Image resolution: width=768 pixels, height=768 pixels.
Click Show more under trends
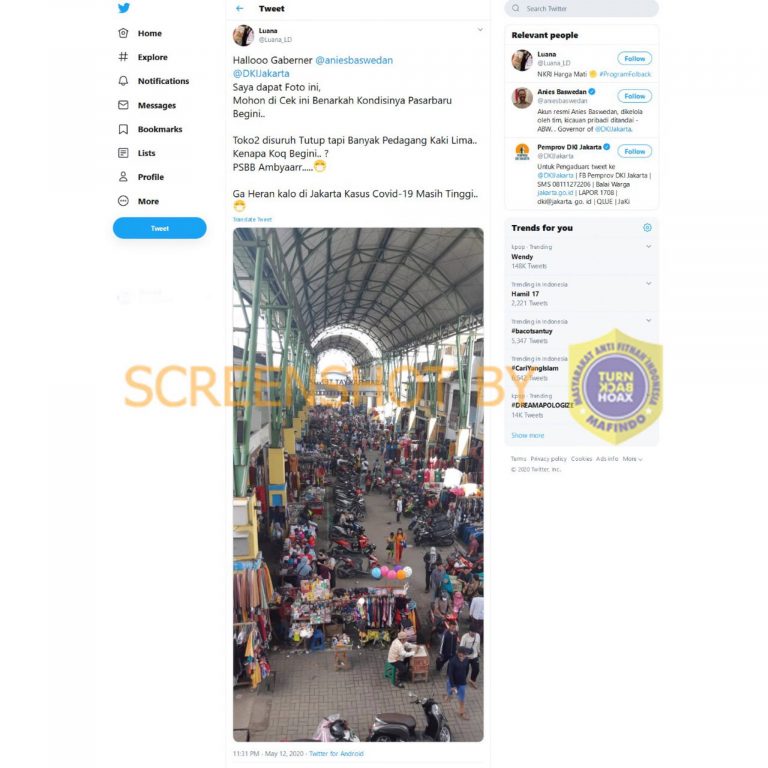[528, 435]
